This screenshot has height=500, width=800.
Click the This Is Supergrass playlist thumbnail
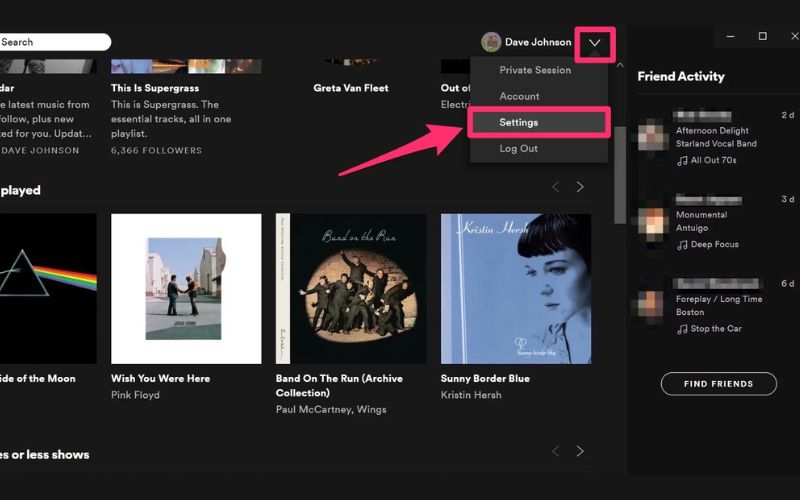pyautogui.click(x=186, y=66)
